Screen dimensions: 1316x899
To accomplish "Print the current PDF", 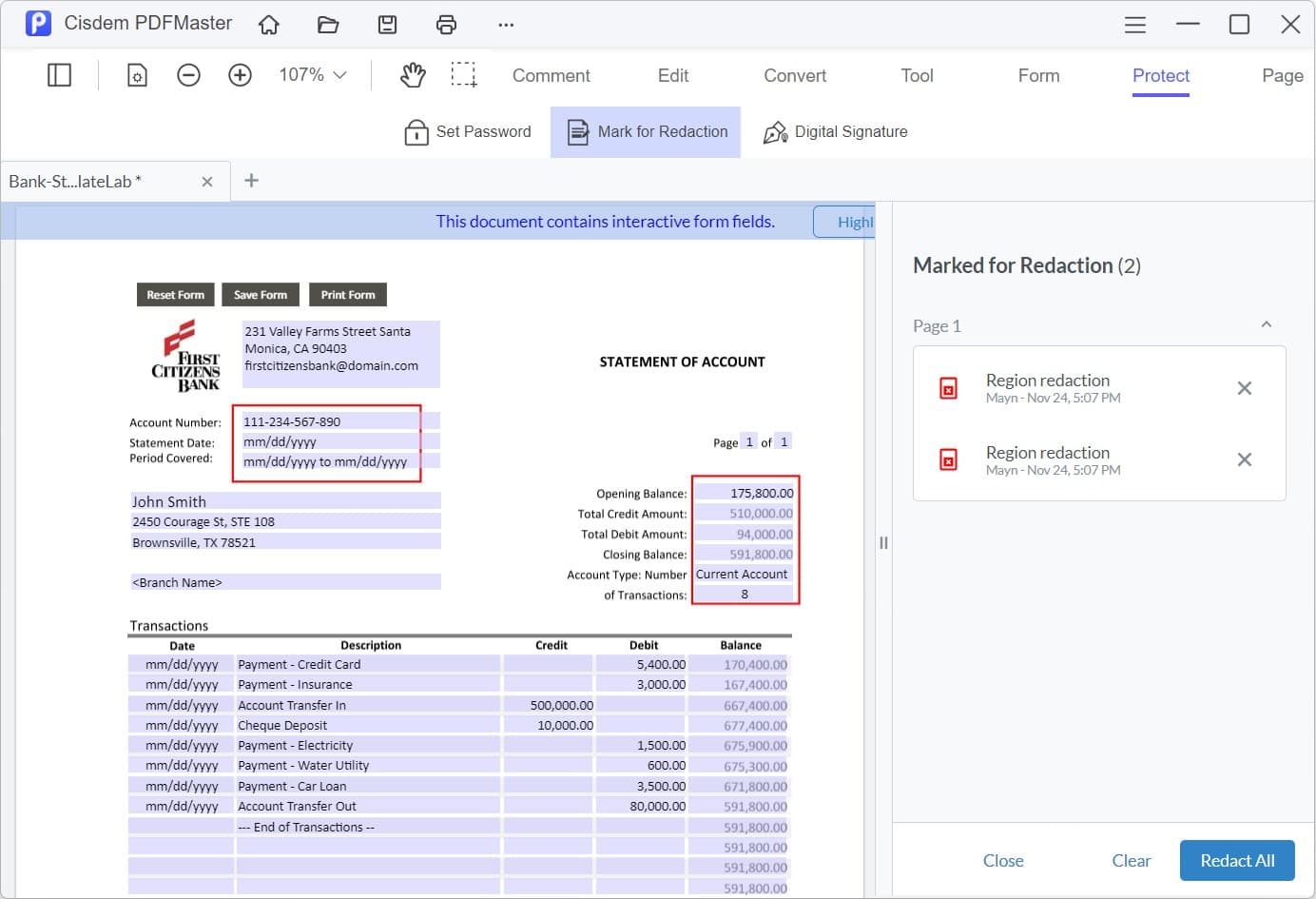I will 446,25.
